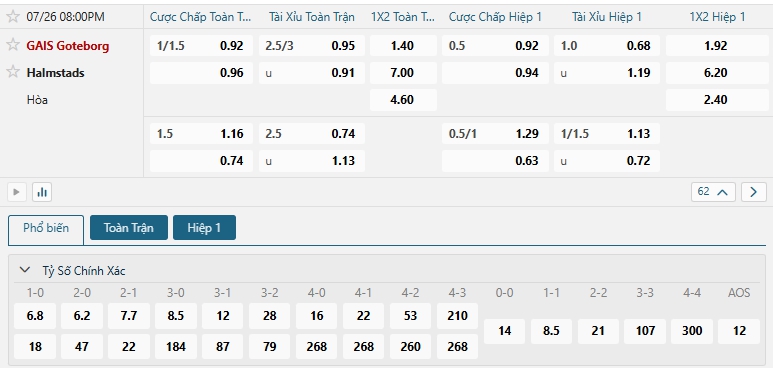Collapse the 62 markets dropdown
Image resolution: width=773 pixels, height=368 pixels.
(713, 192)
